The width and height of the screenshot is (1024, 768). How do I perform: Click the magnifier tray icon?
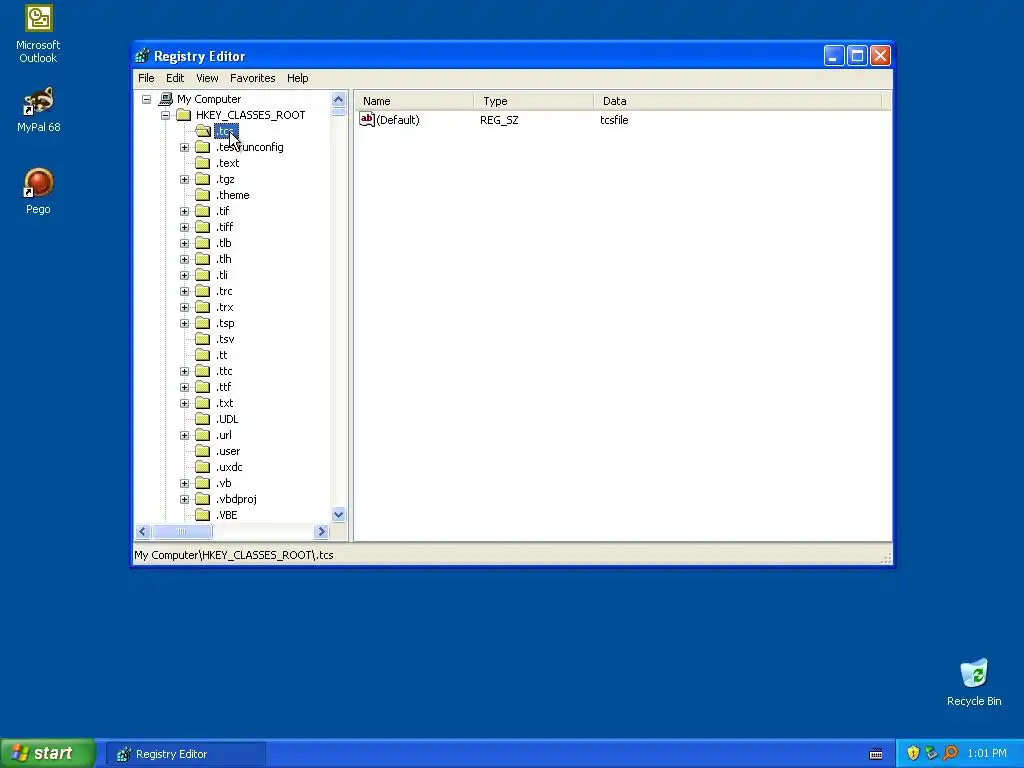(950, 753)
